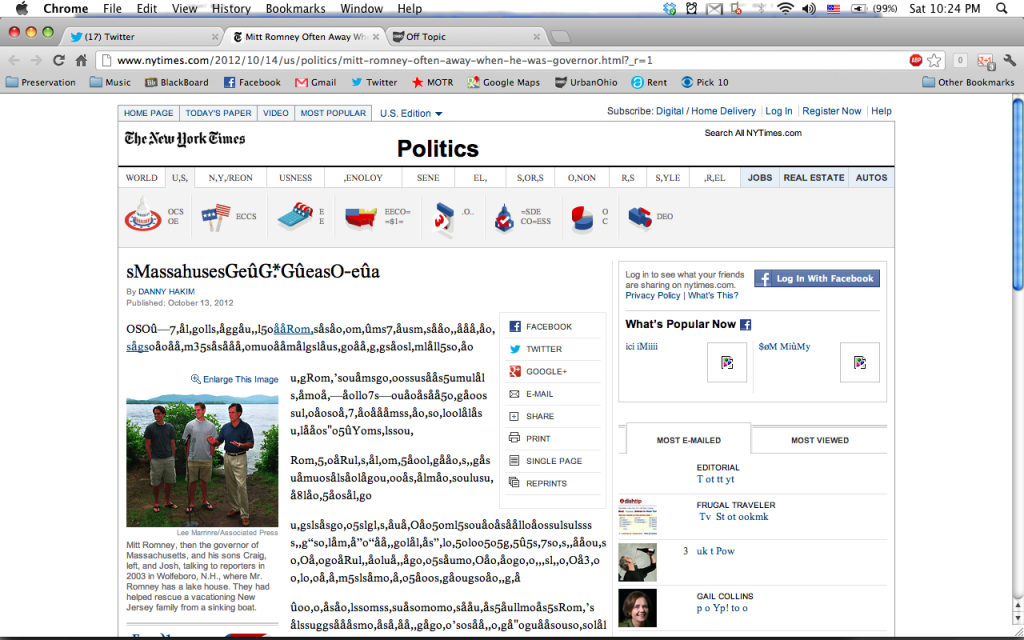Select the MOST E-MAILED tab

click(688, 440)
